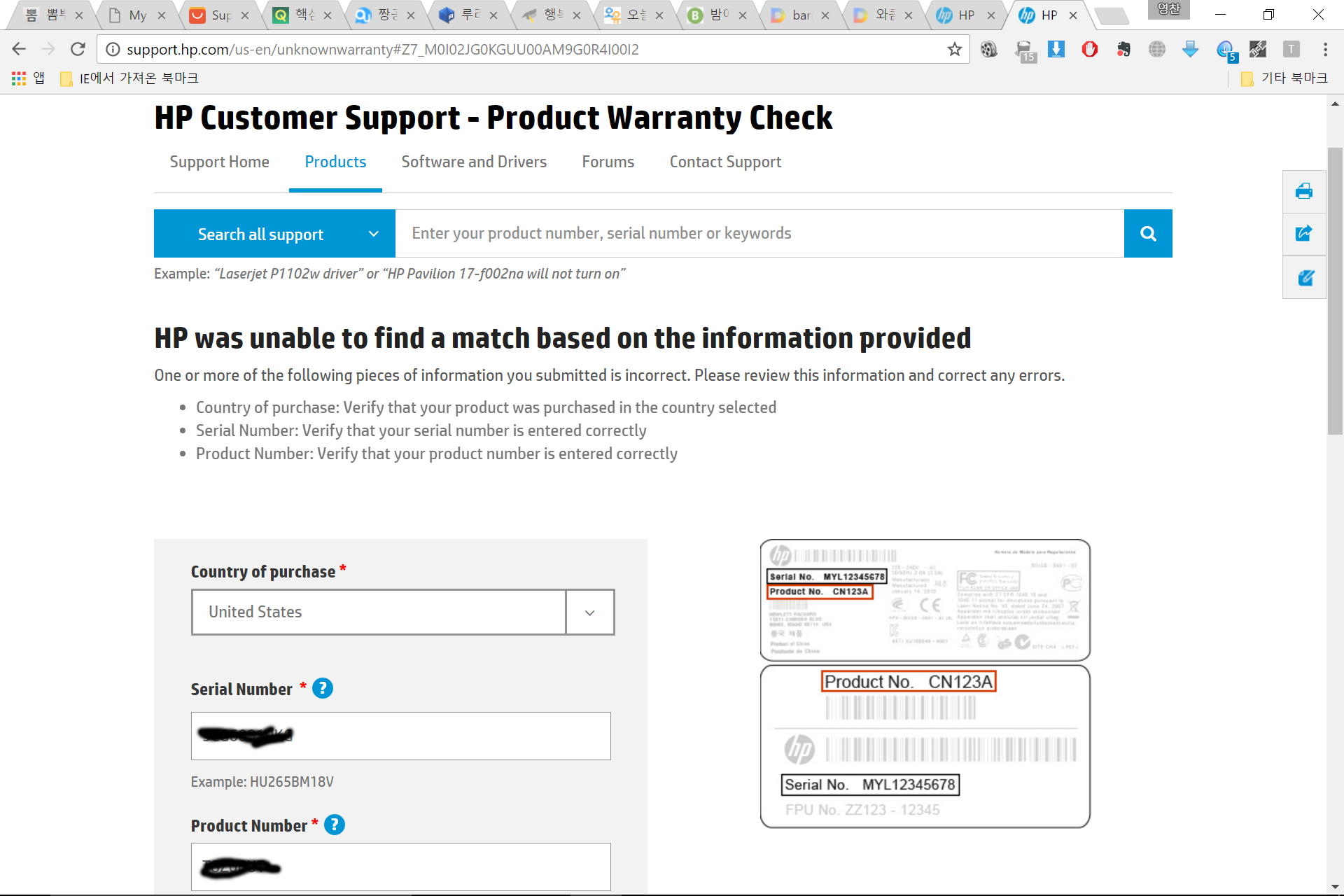1344x896 pixels.
Task: Click the Serial Number input field
Action: tap(448, 736)
